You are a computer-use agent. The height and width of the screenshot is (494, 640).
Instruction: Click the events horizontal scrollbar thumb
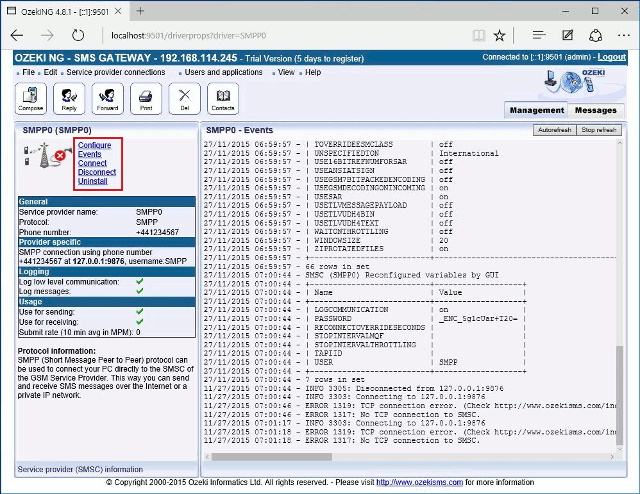pyautogui.click(x=272, y=457)
